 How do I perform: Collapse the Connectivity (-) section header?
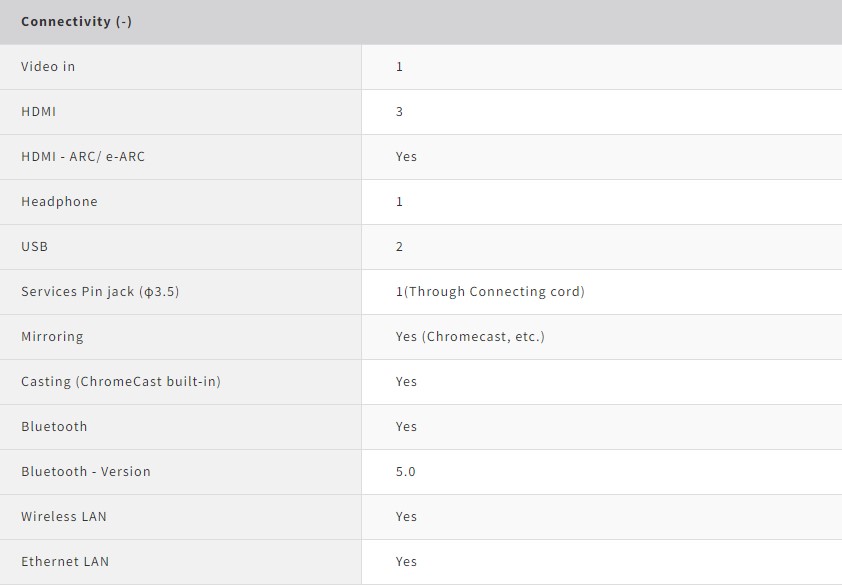(76, 22)
